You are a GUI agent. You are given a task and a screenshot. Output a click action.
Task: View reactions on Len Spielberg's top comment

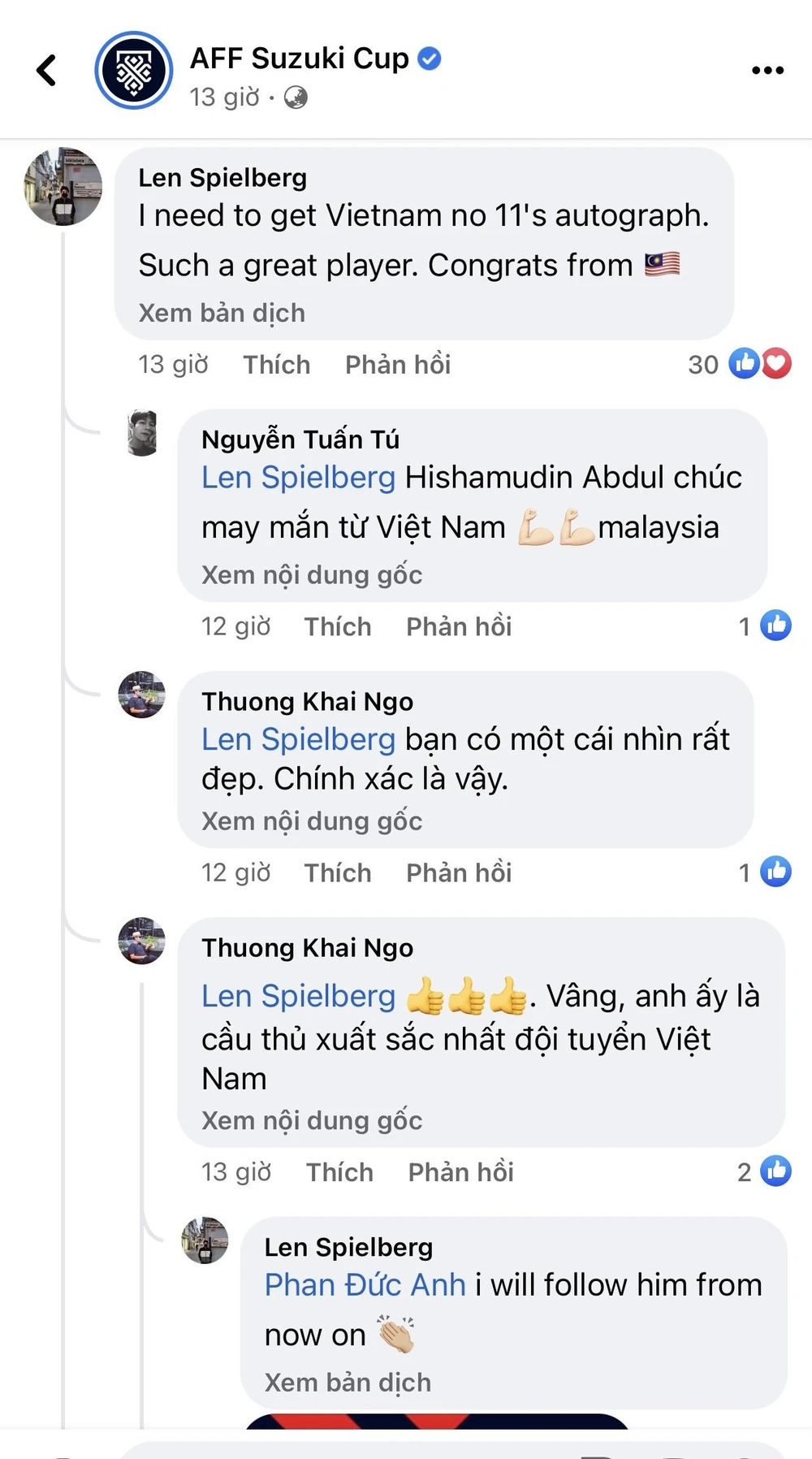coord(759,364)
